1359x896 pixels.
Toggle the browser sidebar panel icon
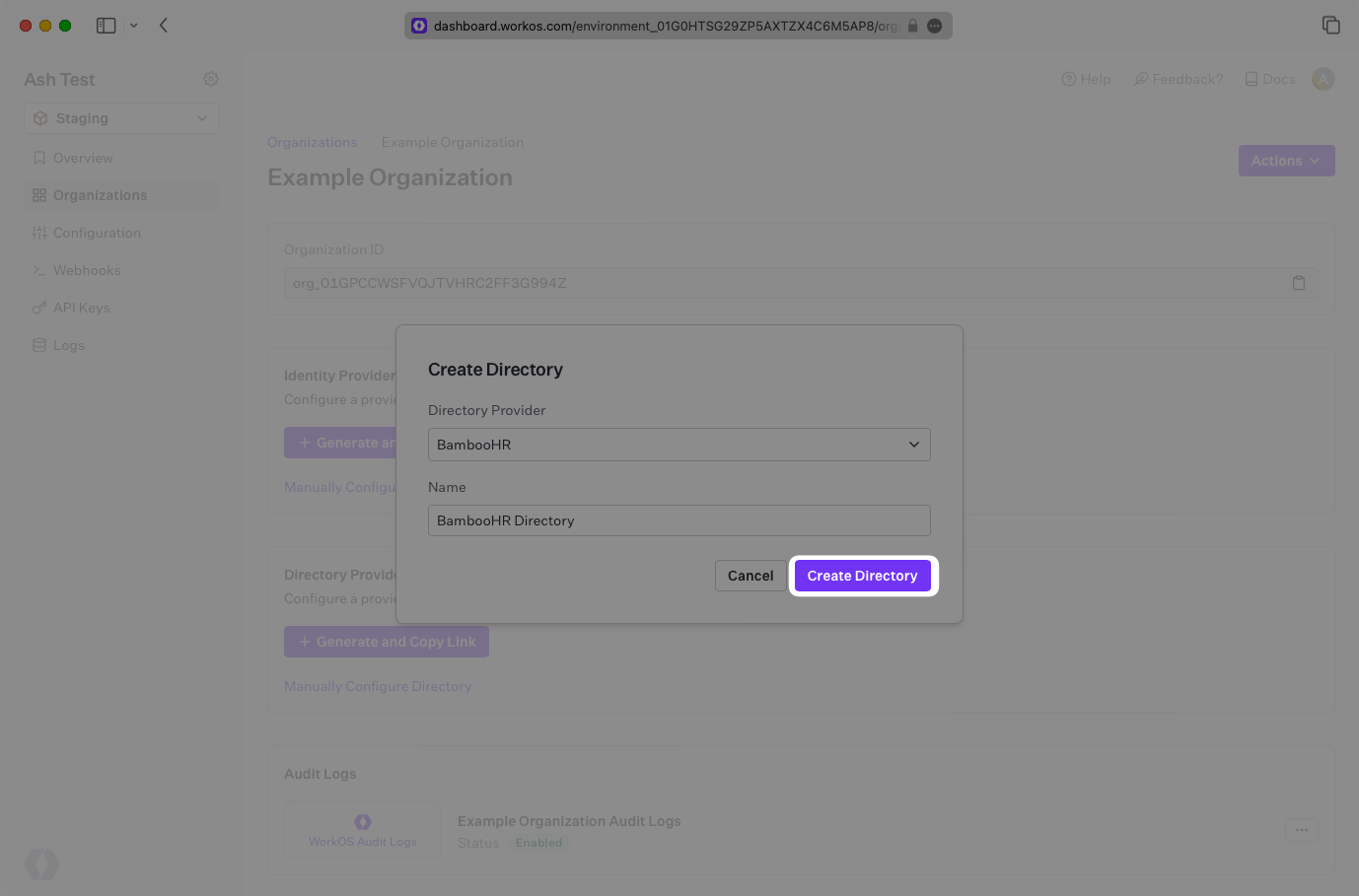[107, 26]
